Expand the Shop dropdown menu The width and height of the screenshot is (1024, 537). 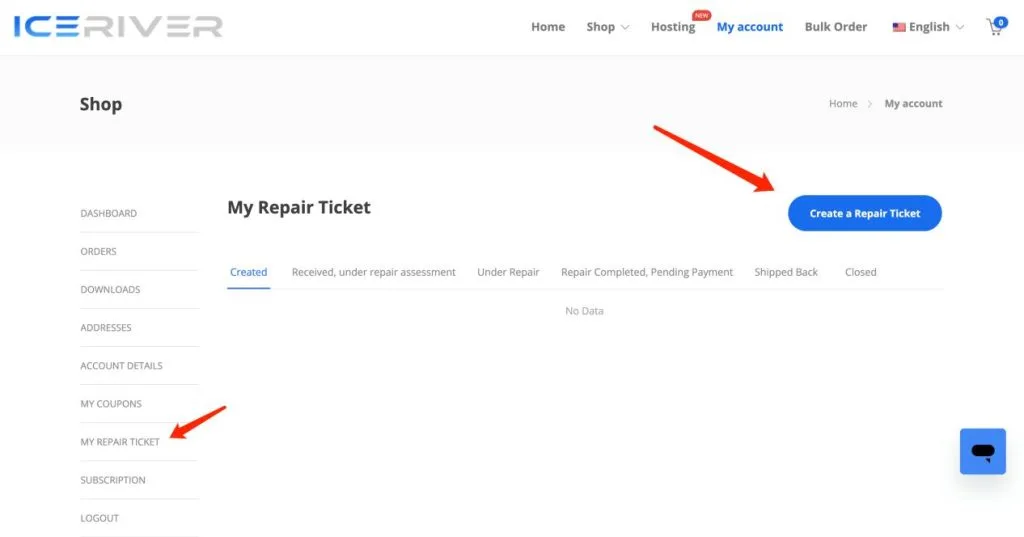[x=607, y=27]
